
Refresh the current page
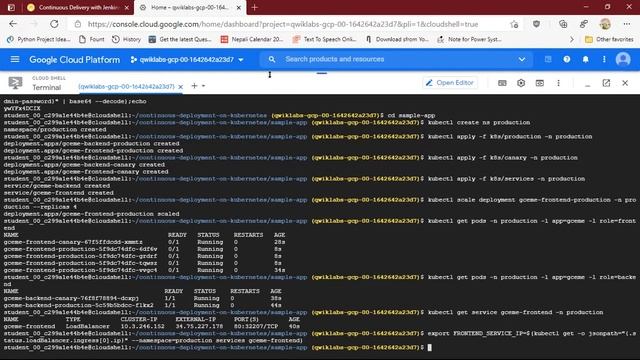[54, 24]
